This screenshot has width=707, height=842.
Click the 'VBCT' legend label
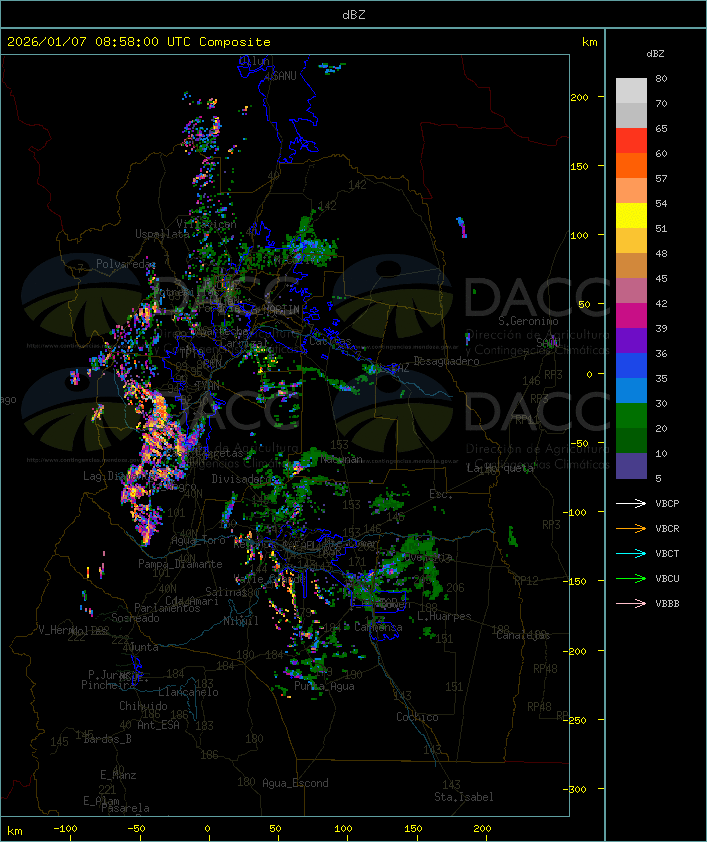667,553
